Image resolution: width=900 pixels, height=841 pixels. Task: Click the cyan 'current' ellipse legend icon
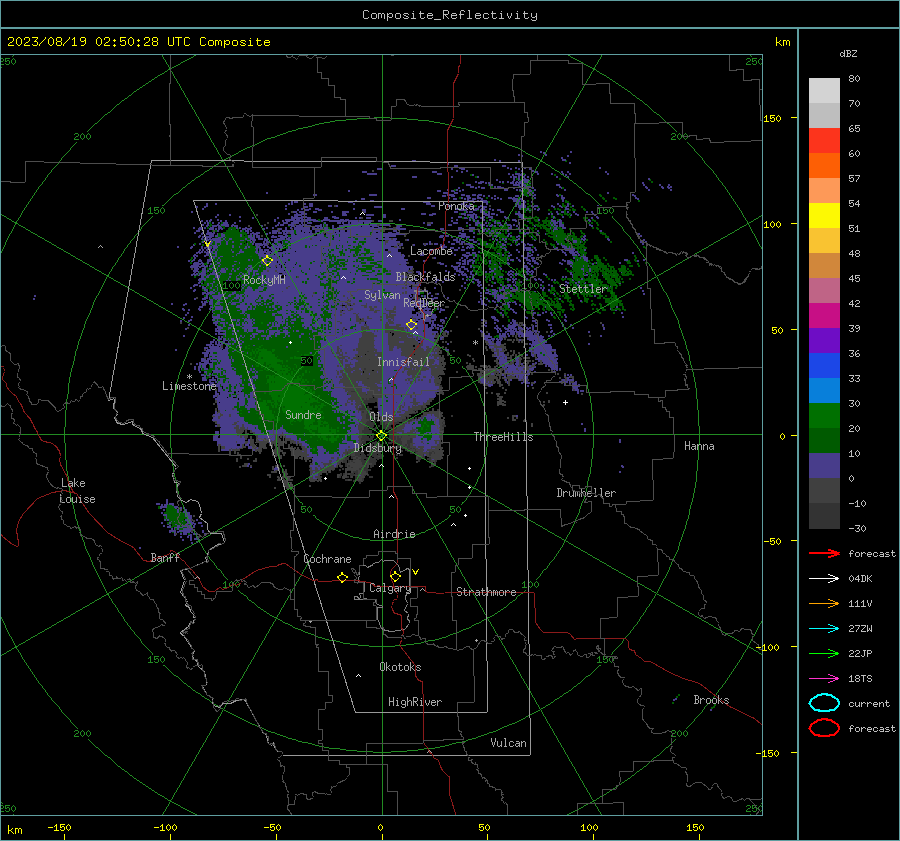(x=824, y=703)
